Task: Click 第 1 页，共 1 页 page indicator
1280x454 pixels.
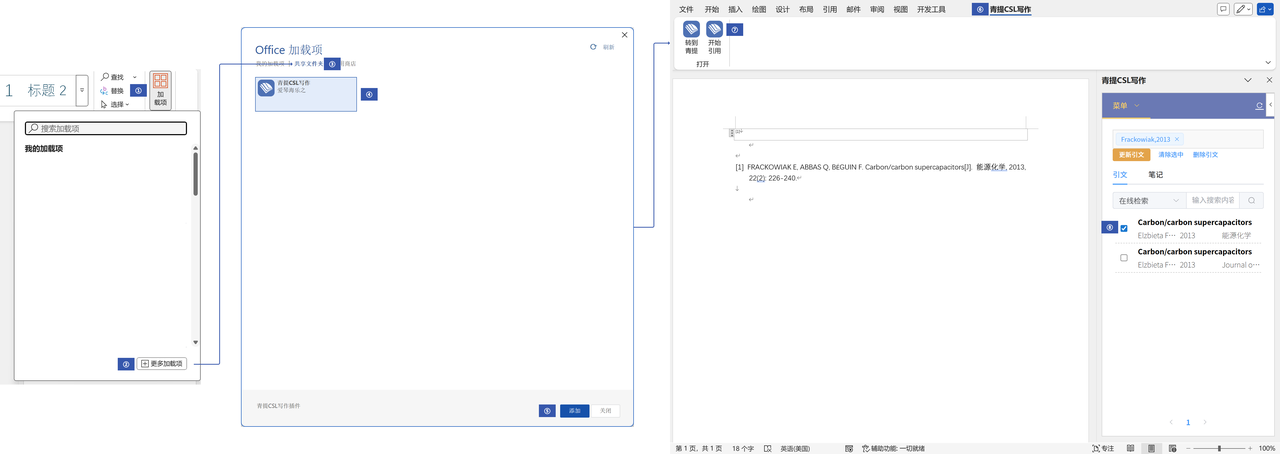Action: 699,448
